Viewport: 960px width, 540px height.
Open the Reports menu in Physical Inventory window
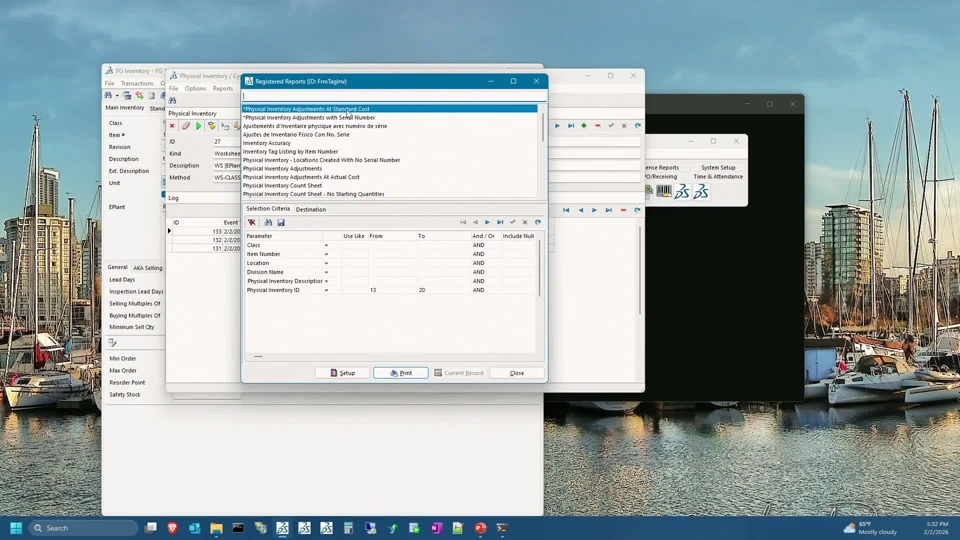[223, 88]
